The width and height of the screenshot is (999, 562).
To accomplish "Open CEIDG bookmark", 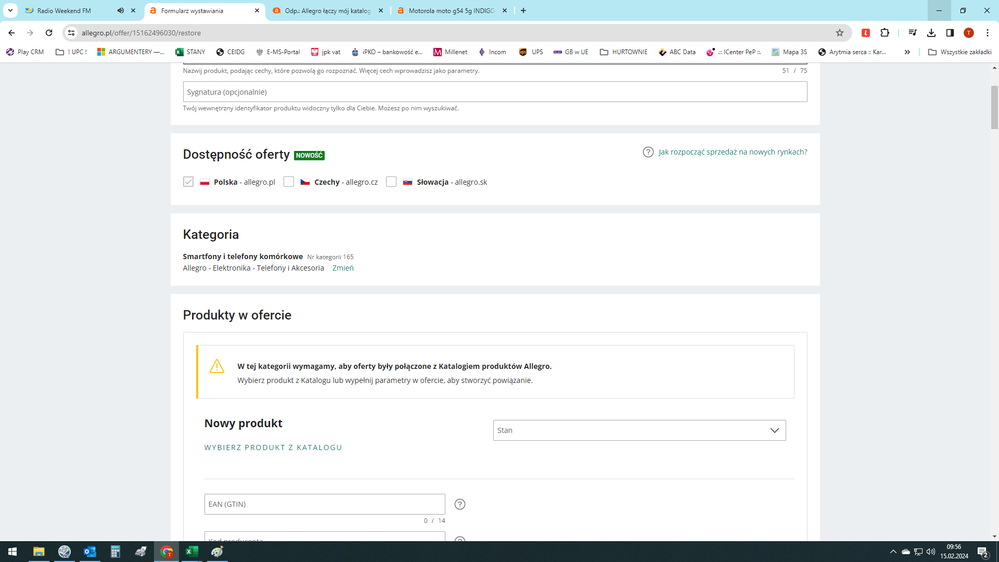I will pyautogui.click(x=230, y=52).
